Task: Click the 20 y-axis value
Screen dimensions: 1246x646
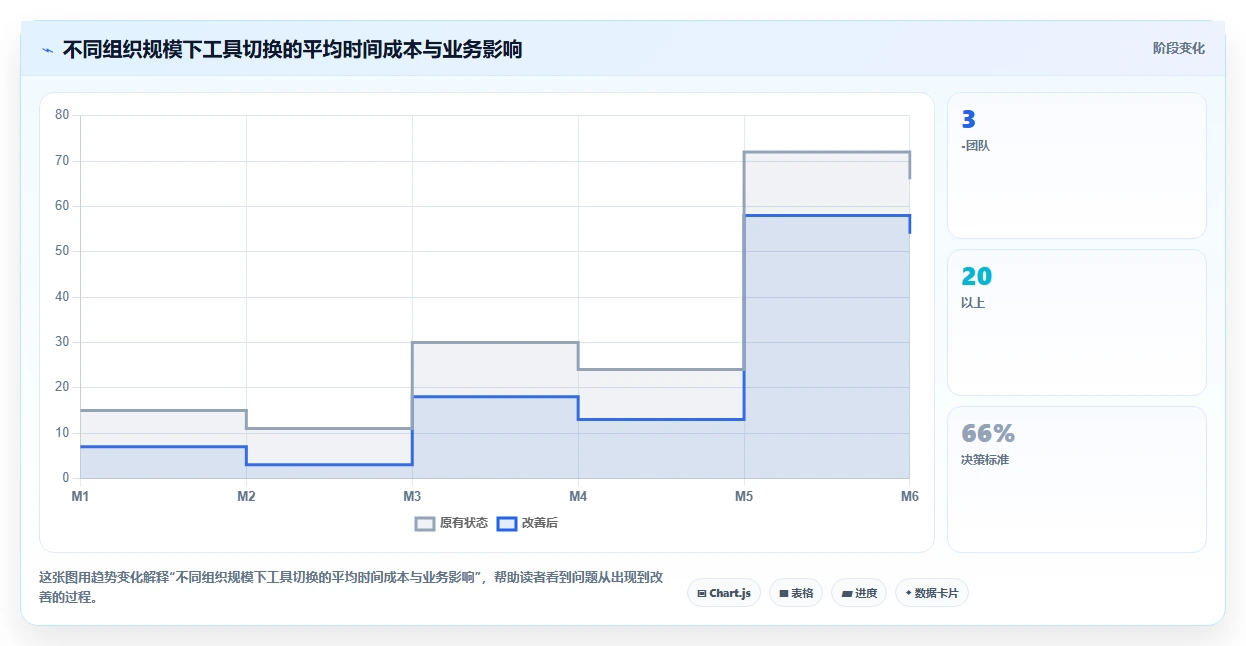Action: pyautogui.click(x=62, y=387)
